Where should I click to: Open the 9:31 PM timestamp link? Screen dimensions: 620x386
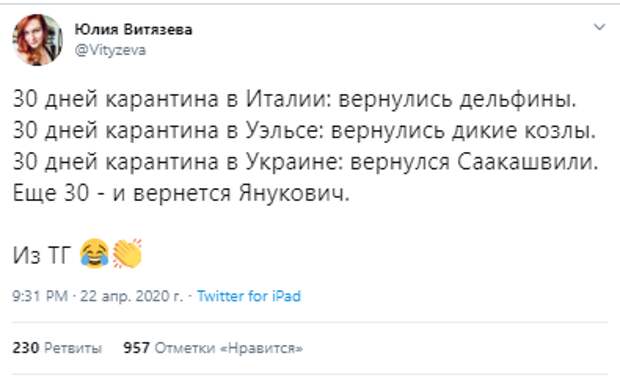coord(40,296)
